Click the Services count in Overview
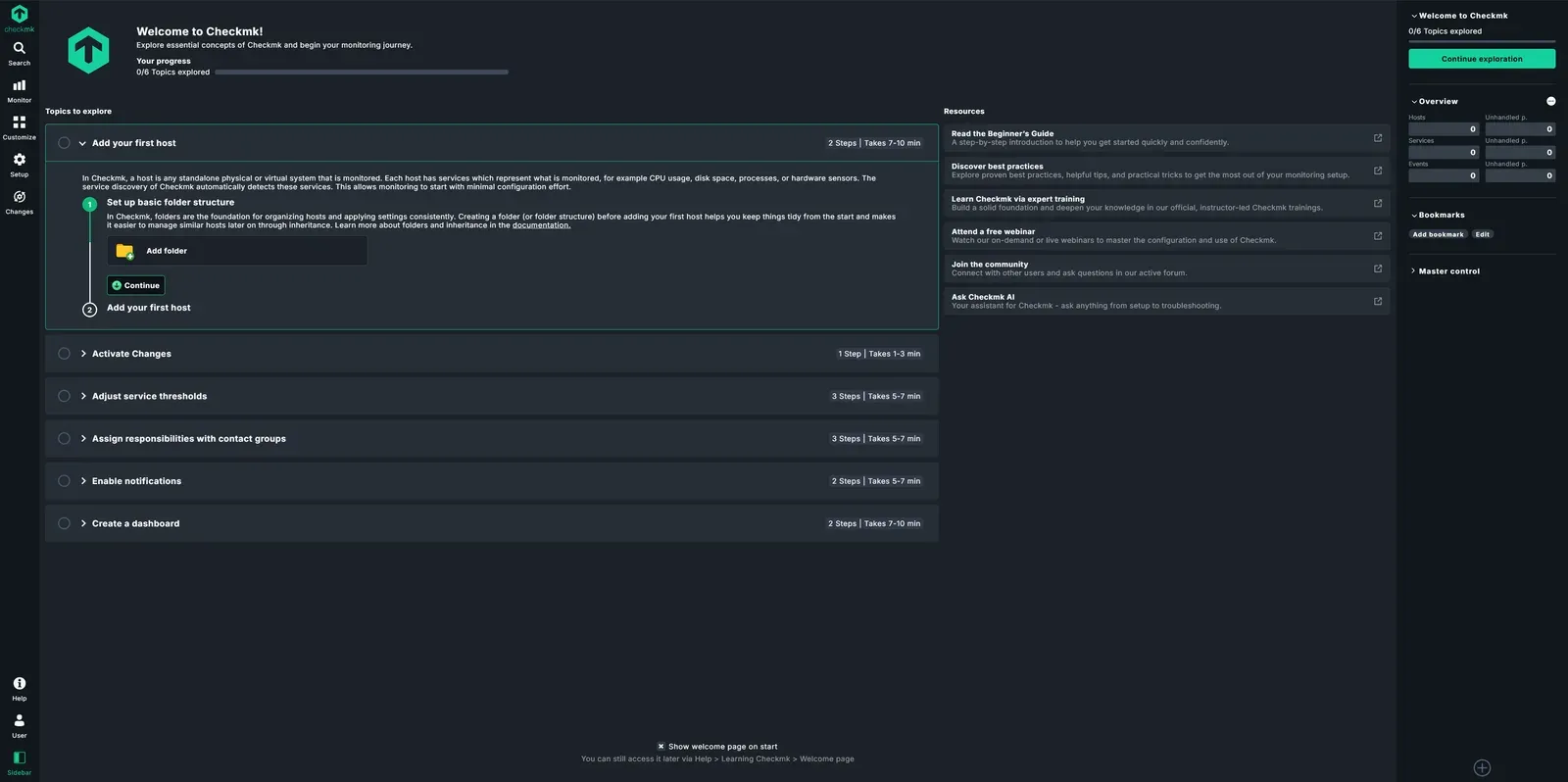The image size is (1568, 782). (1444, 153)
